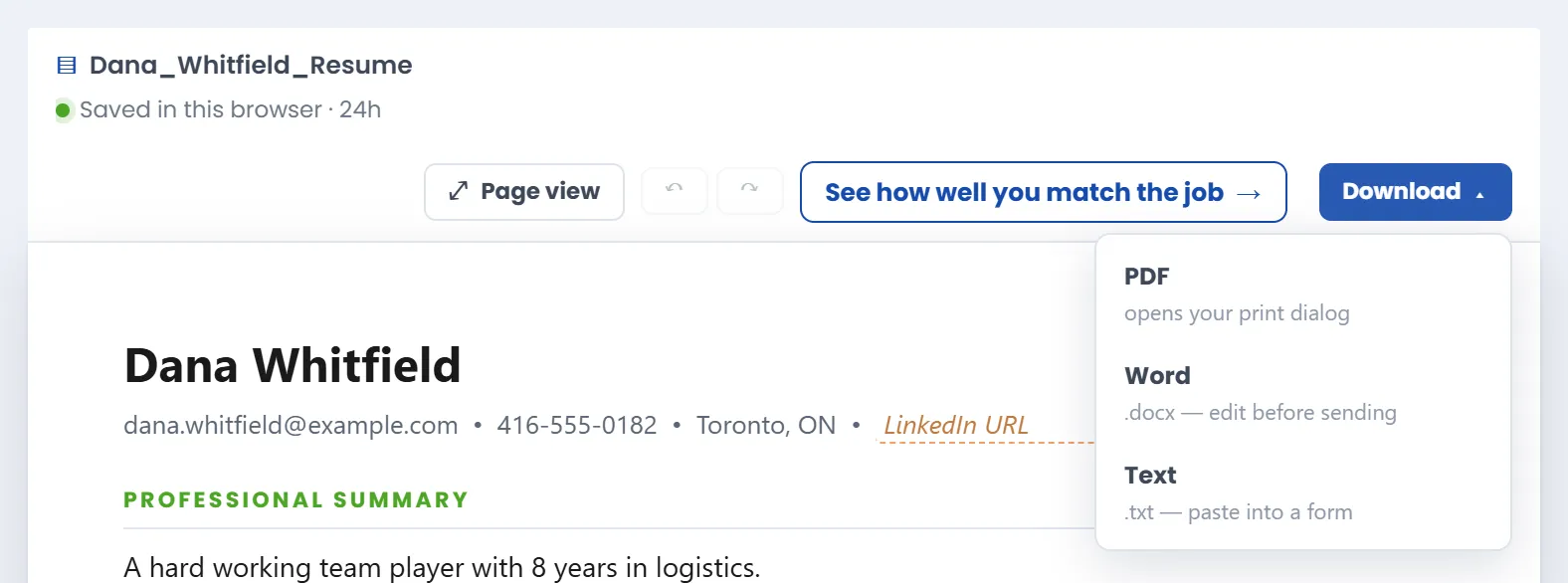Click the right arrow in the job match button
The image size is (1568, 583).
[1249, 193]
